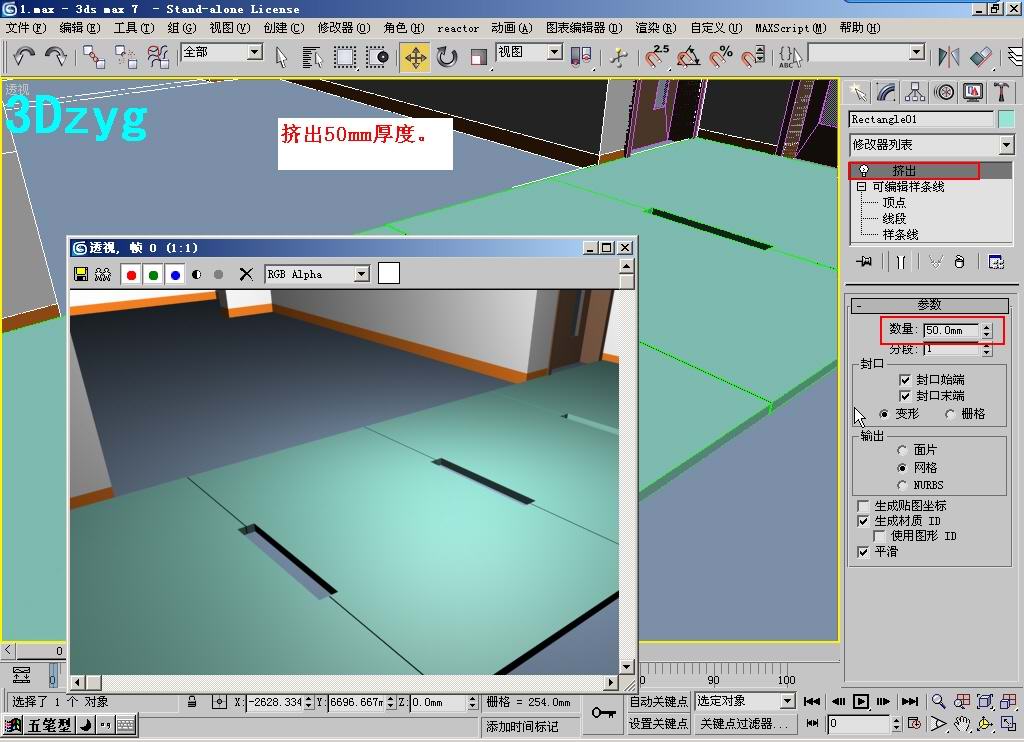Open the MAXScript(M) menu
Image resolution: width=1024 pixels, height=742 pixels.
790,27
